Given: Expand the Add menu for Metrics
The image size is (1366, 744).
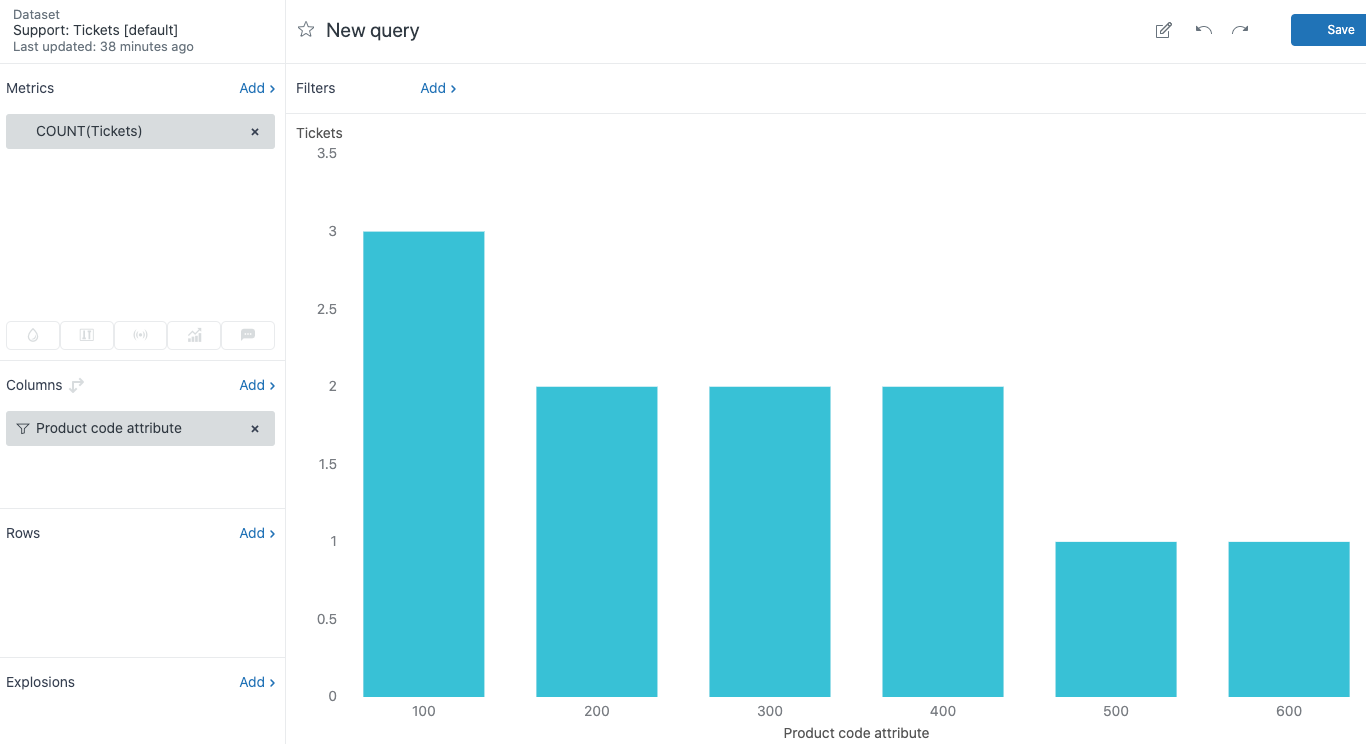Looking at the screenshot, I should tap(257, 88).
